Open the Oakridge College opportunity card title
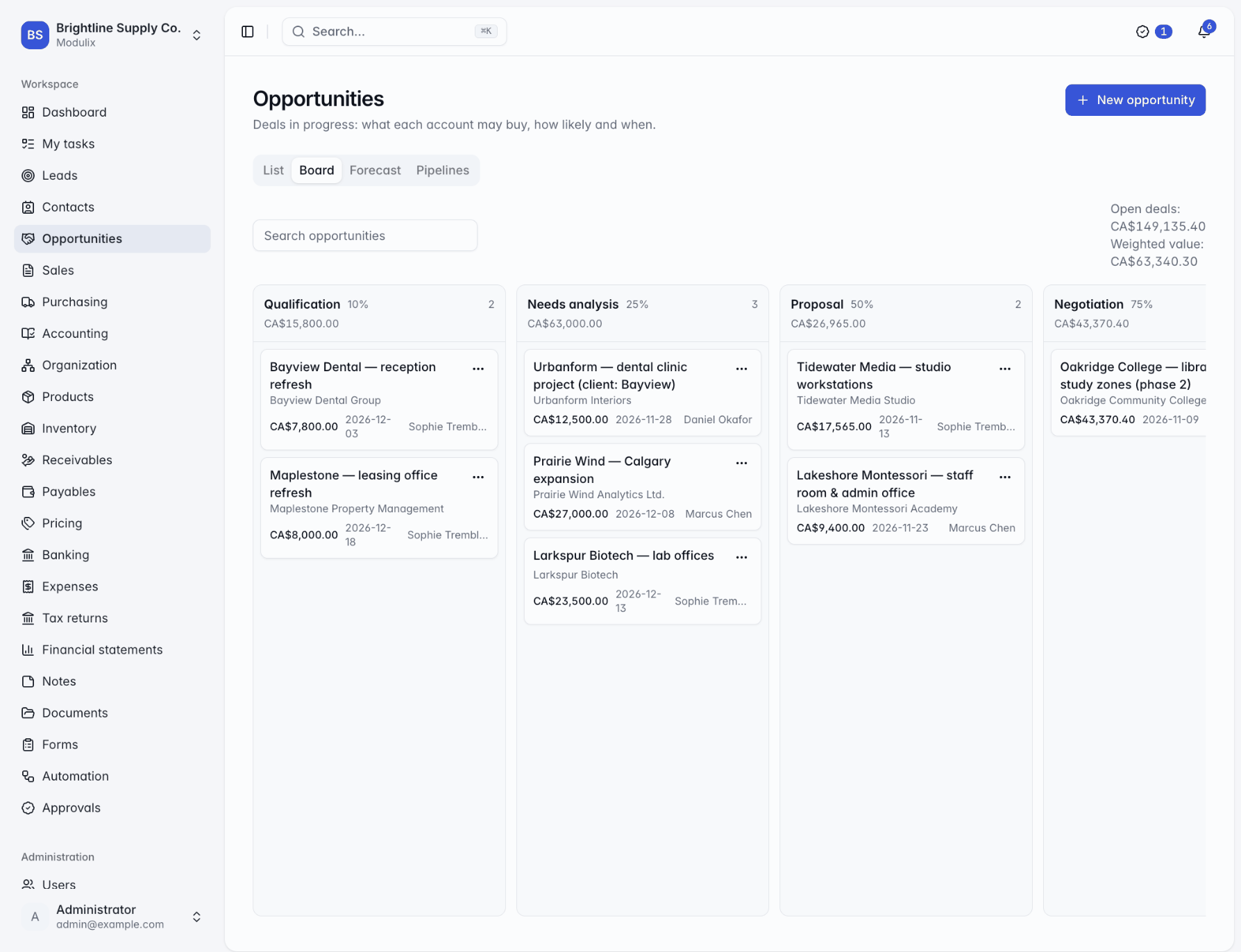1241x952 pixels. (1133, 375)
